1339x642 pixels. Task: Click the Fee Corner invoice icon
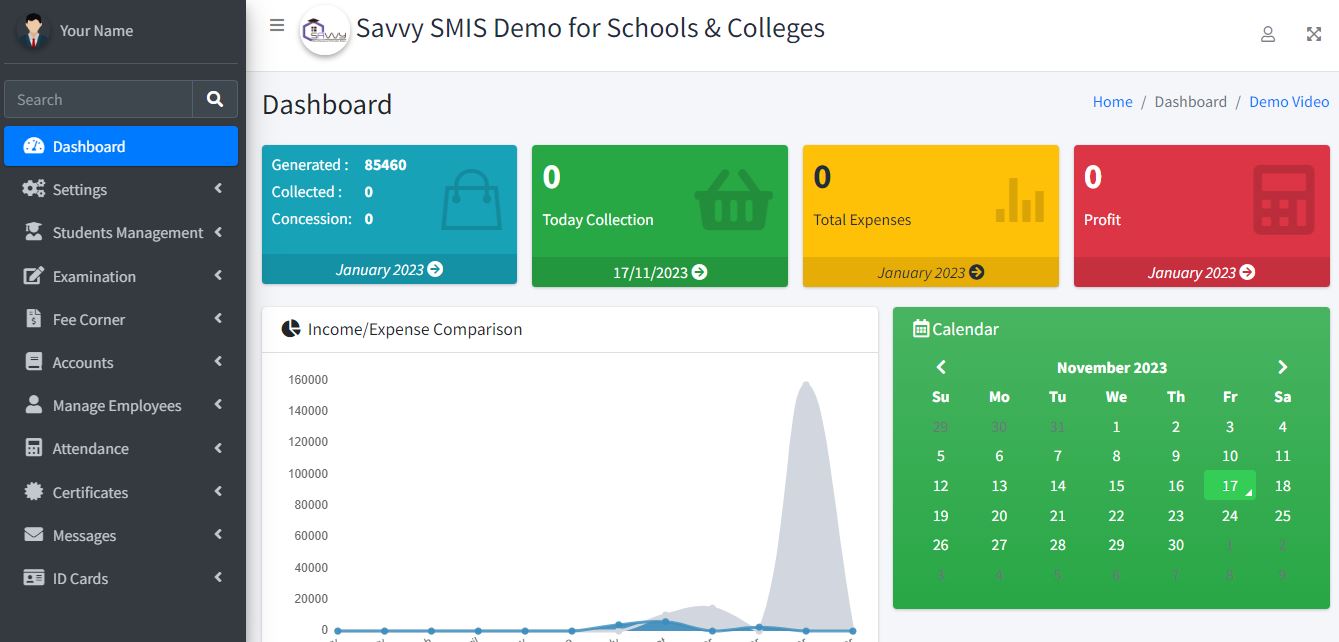pos(33,319)
